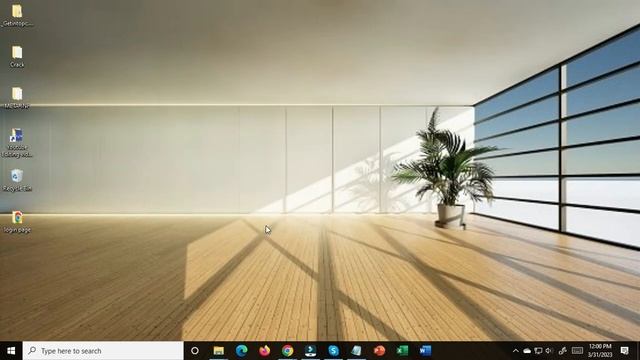This screenshot has width=640, height=360.
Task: Click the pen/link tray icon beside the speaker
Action: 562,351
